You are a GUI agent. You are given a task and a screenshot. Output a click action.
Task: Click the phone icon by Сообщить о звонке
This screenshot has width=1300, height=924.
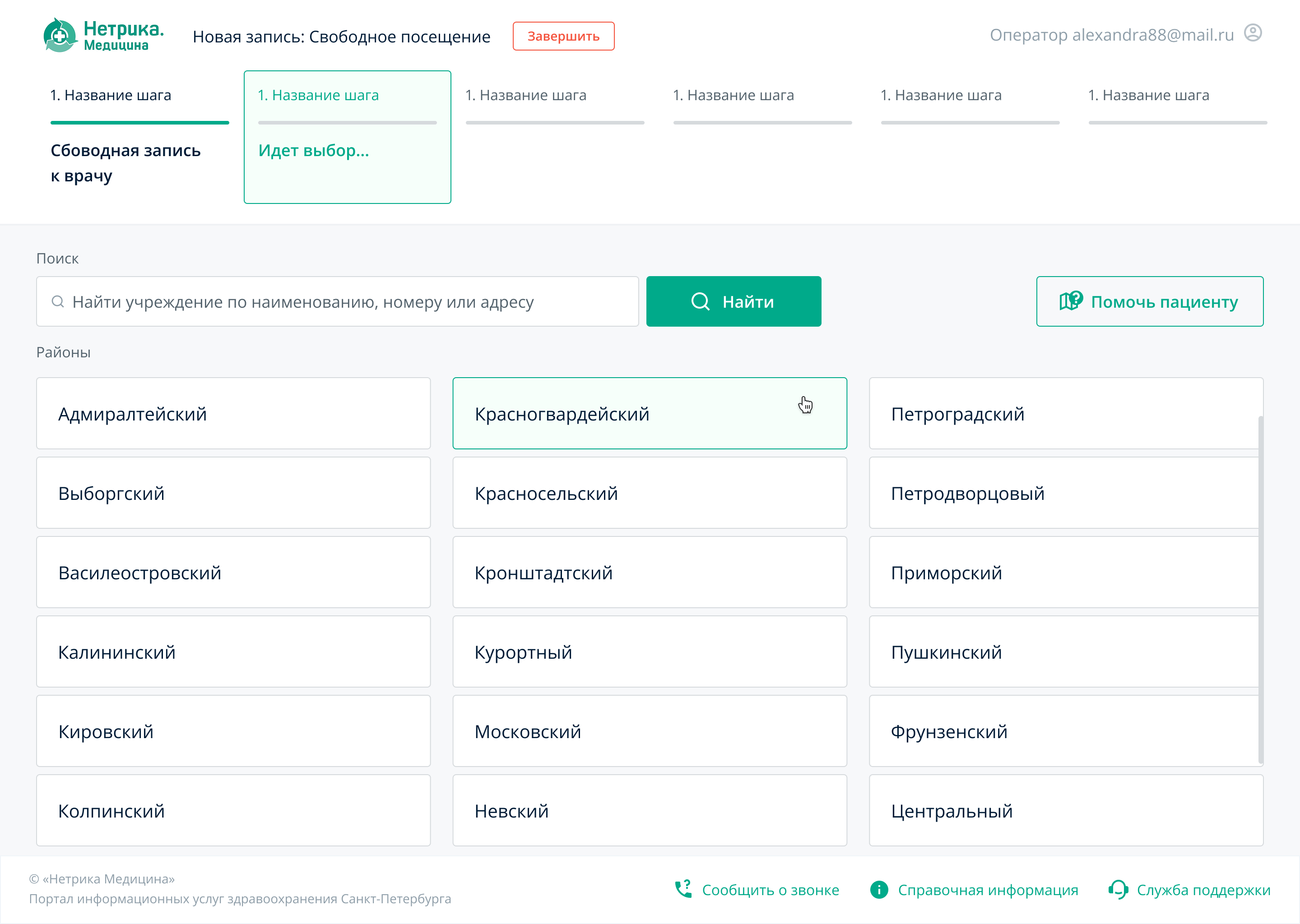click(682, 889)
